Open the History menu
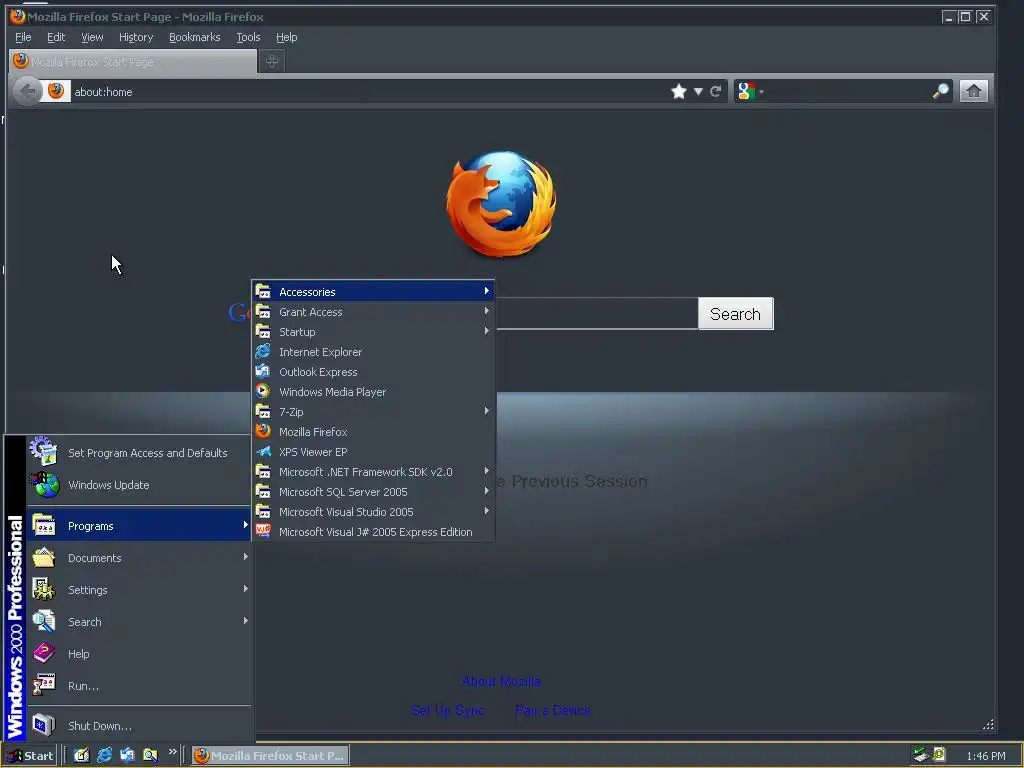Screen dimensions: 1024x768 pos(136,37)
